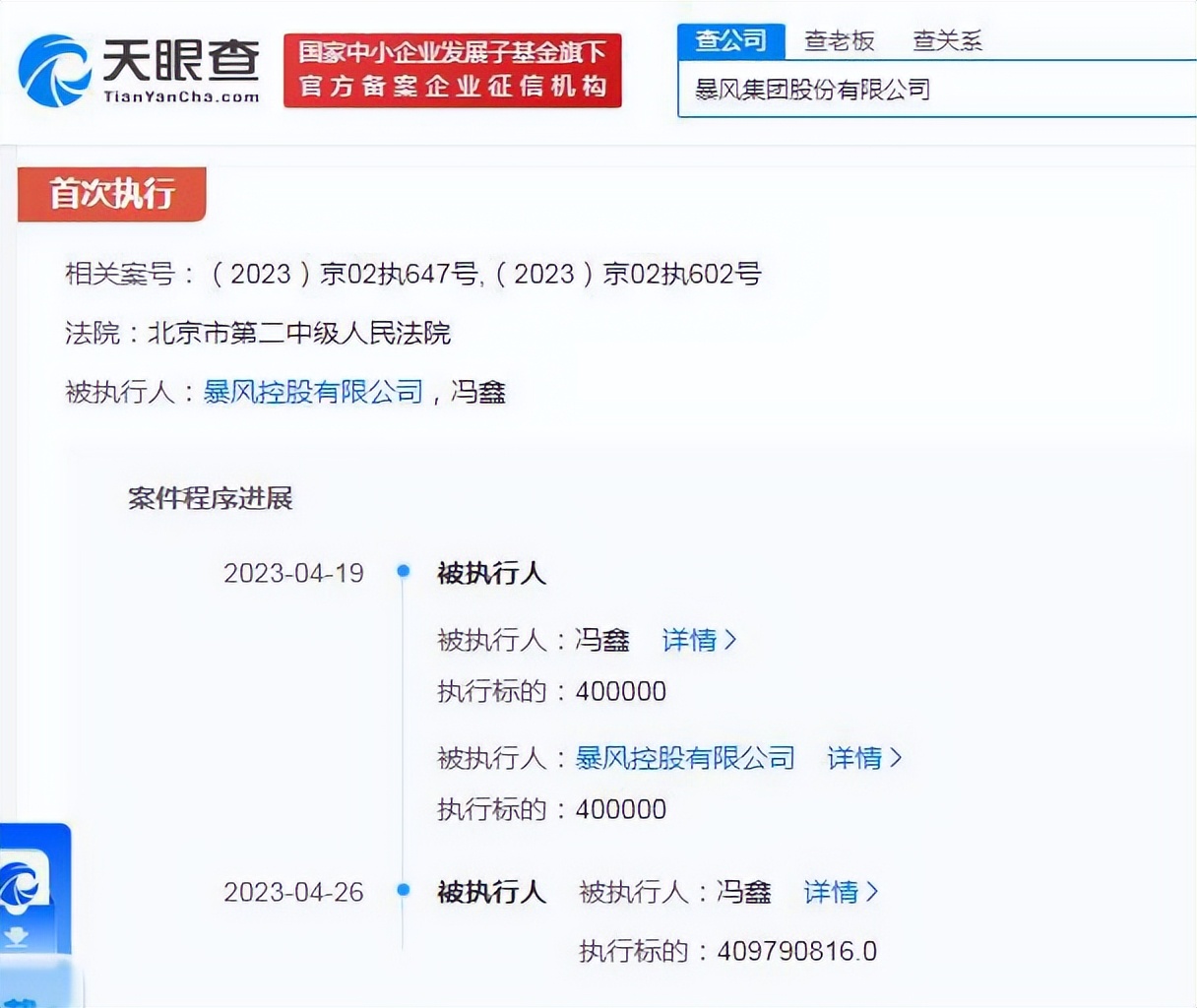Expand 详情 for 冯鑫 under 2023-04-26
Screen dimensions: 1197x1008
tap(840, 892)
